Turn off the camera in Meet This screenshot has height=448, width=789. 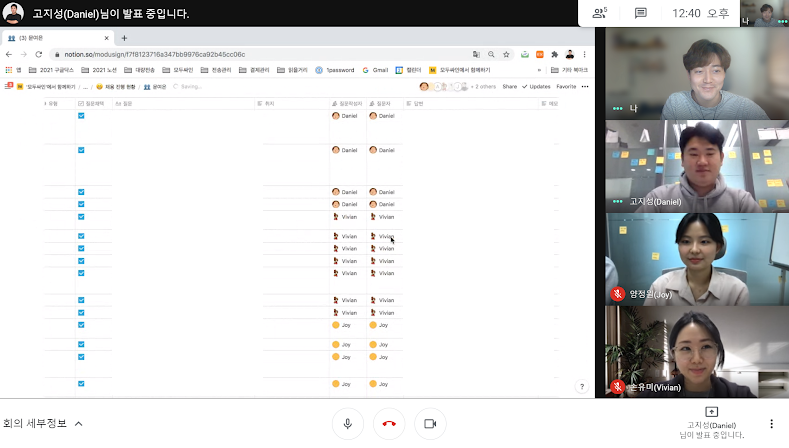(430, 424)
